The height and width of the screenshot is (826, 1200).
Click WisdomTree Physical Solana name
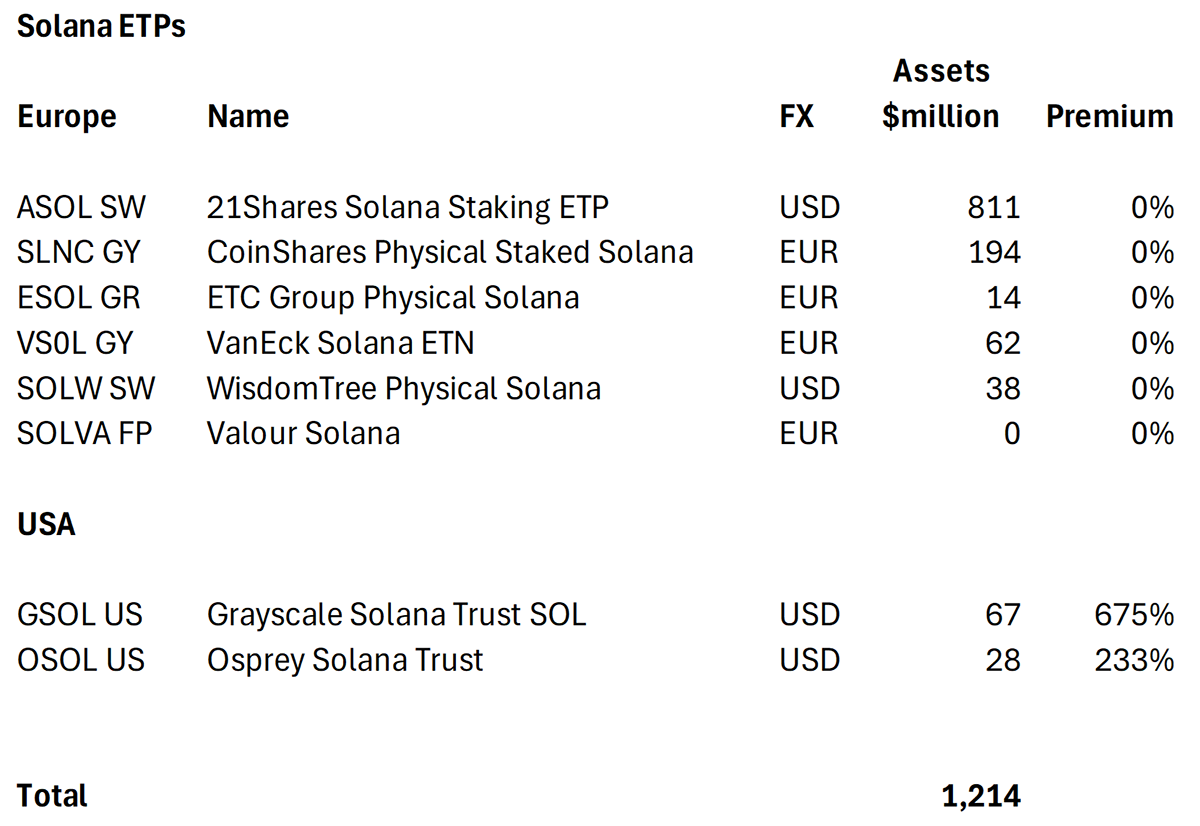(x=404, y=388)
